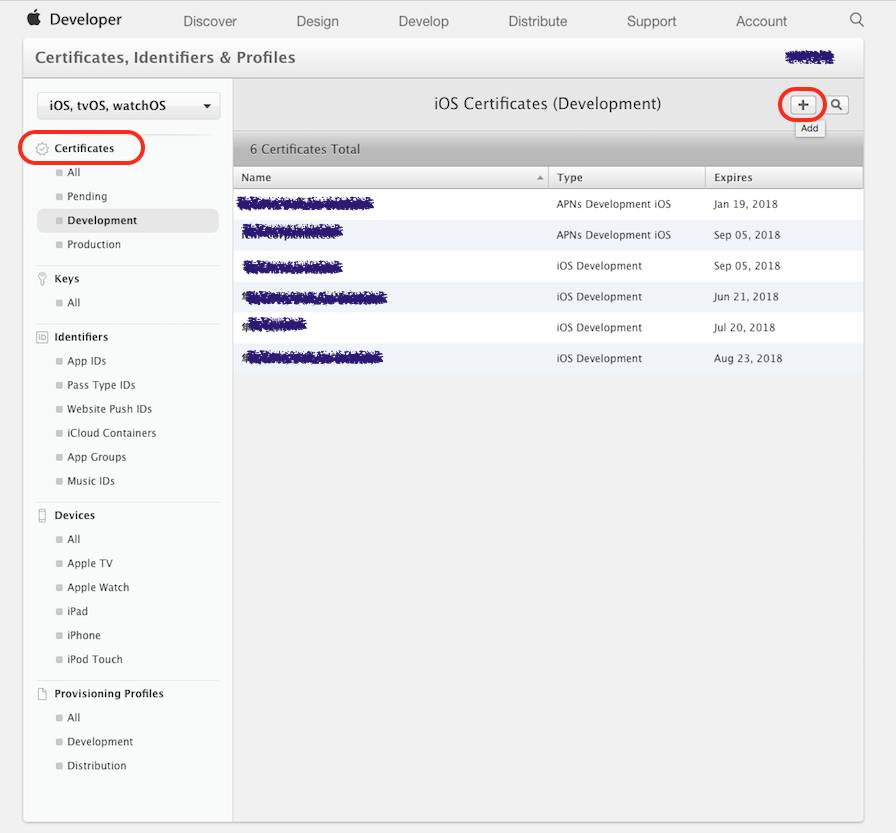Select Development under Certificates
The image size is (896, 833).
point(128,221)
